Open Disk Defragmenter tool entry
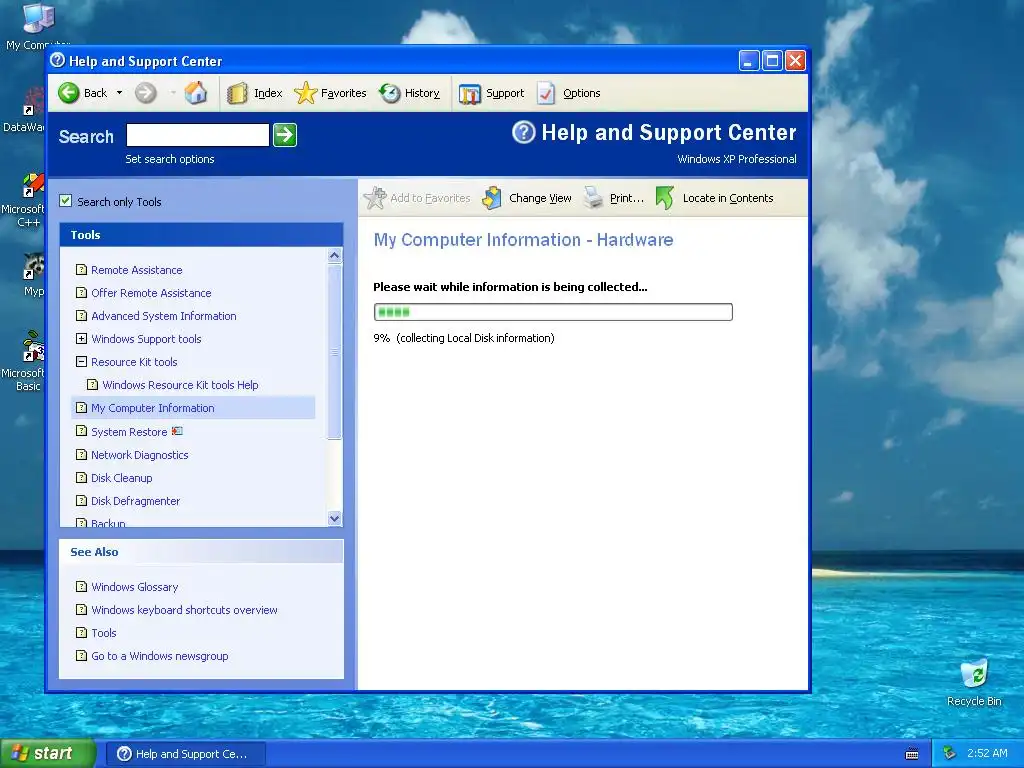This screenshot has height=768, width=1024. pos(135,501)
